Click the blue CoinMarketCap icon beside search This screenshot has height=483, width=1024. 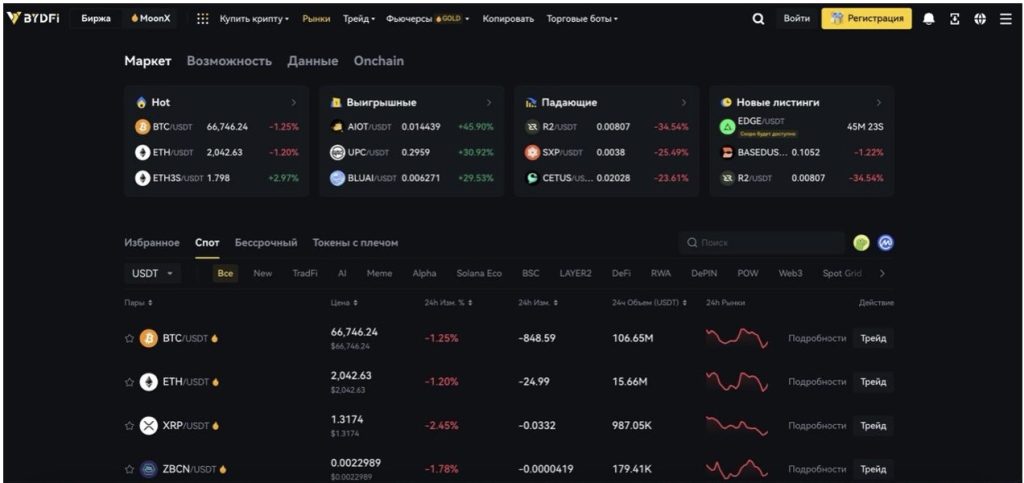[x=885, y=243]
